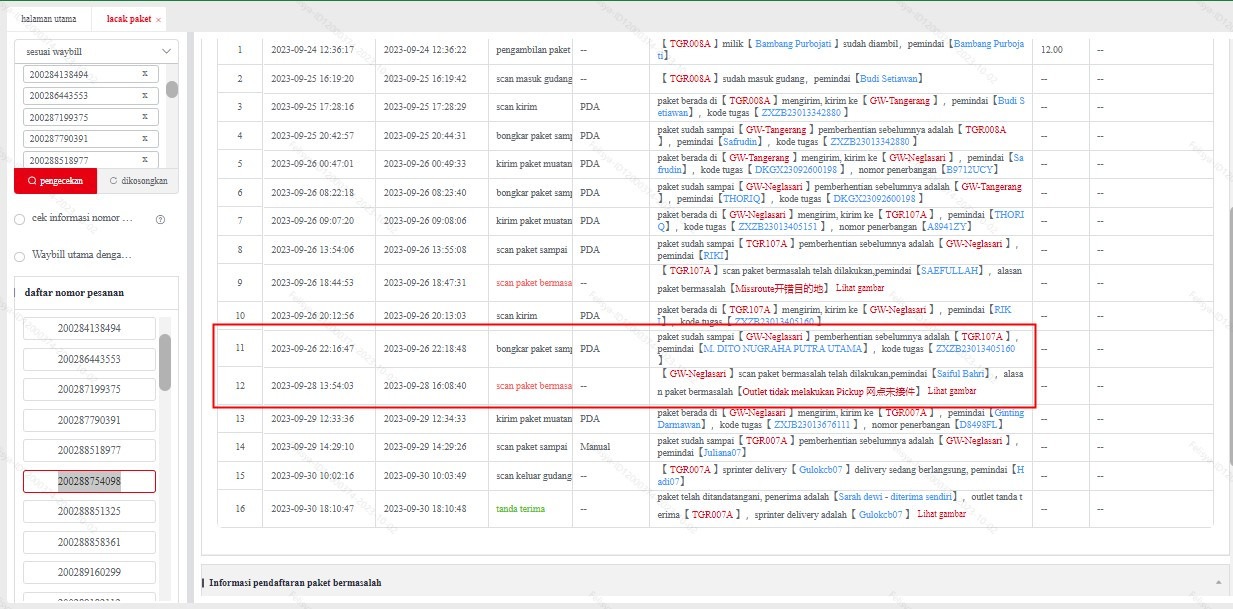
Task: Click Manual scan type cell in row 14
Action: pos(595,447)
